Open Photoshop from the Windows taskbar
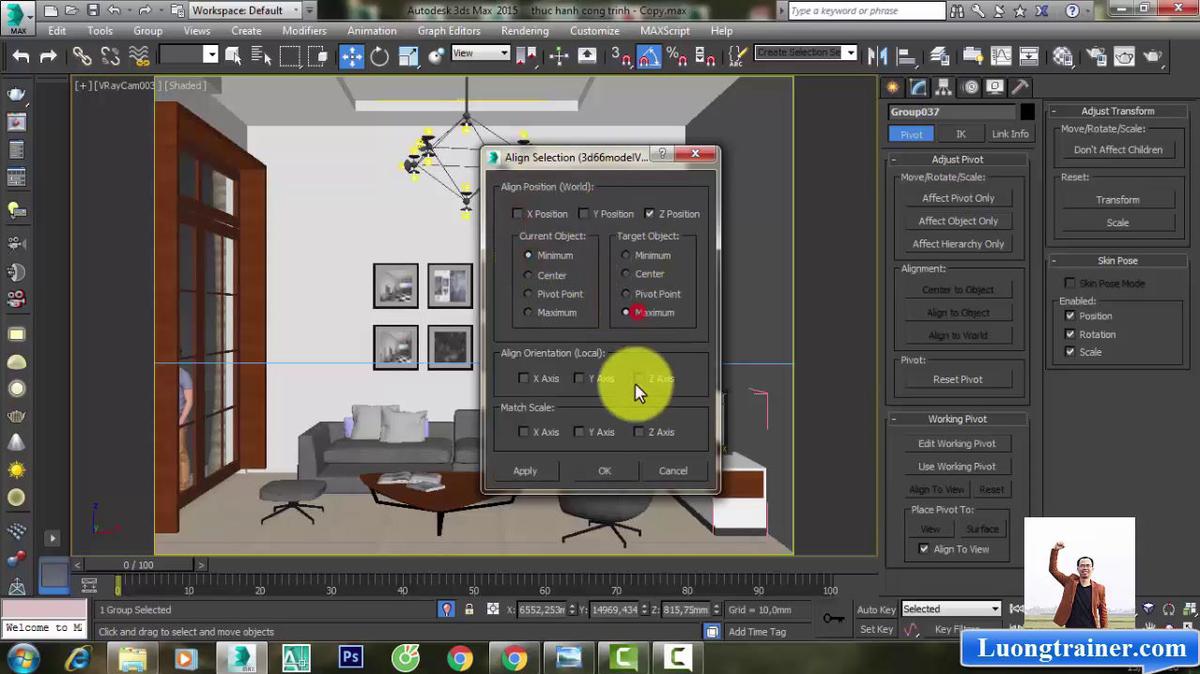Screen dimensions: 1200x674 (351, 657)
